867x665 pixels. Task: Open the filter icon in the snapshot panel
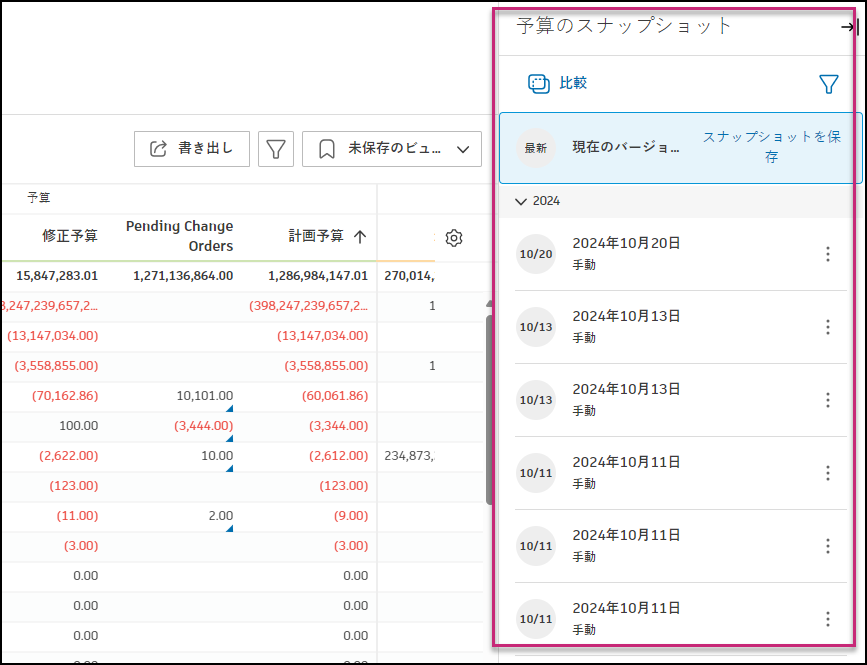(x=829, y=84)
